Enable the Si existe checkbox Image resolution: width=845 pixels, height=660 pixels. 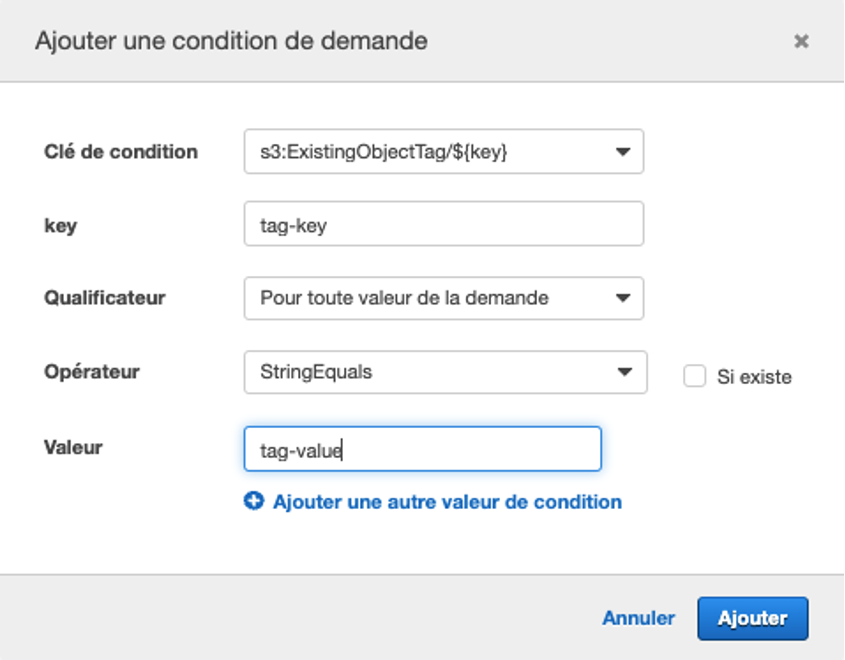click(694, 376)
